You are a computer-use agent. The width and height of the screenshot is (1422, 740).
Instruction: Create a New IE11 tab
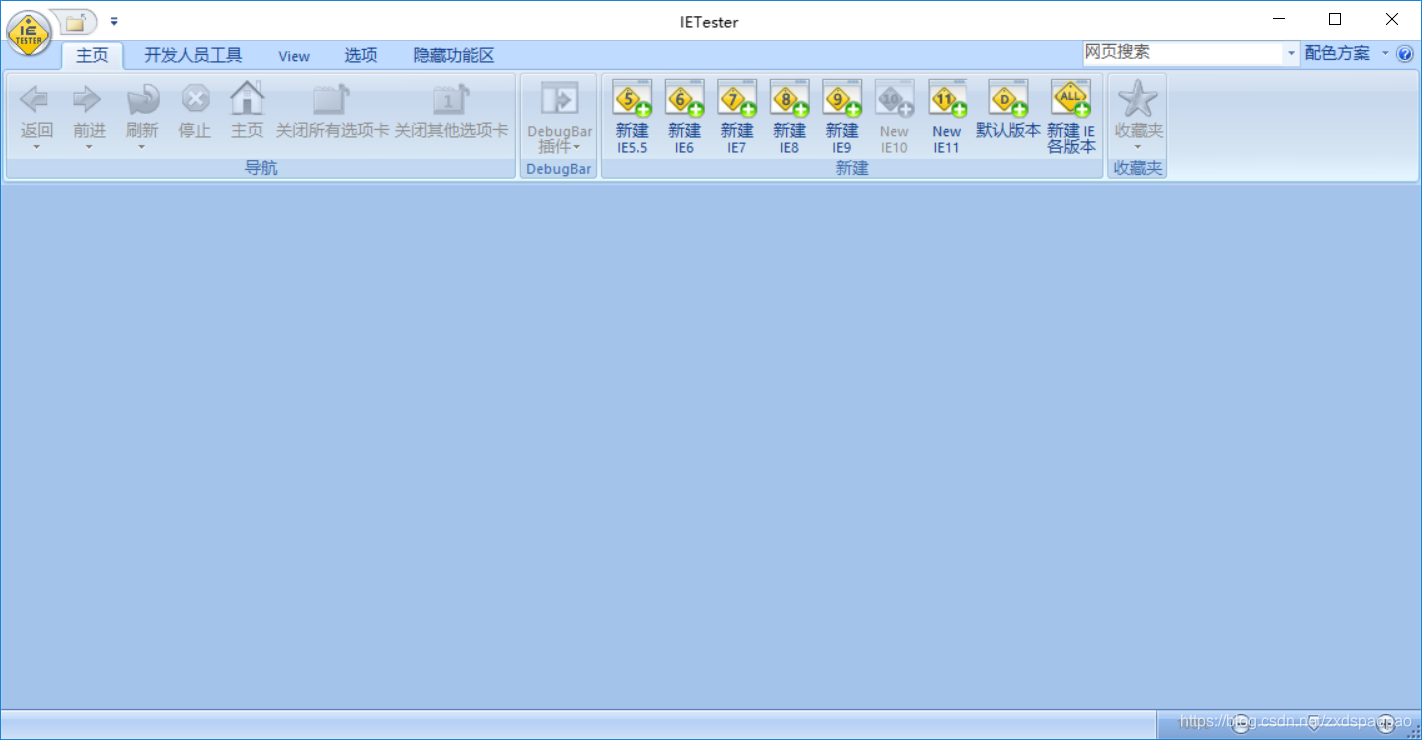(946, 117)
